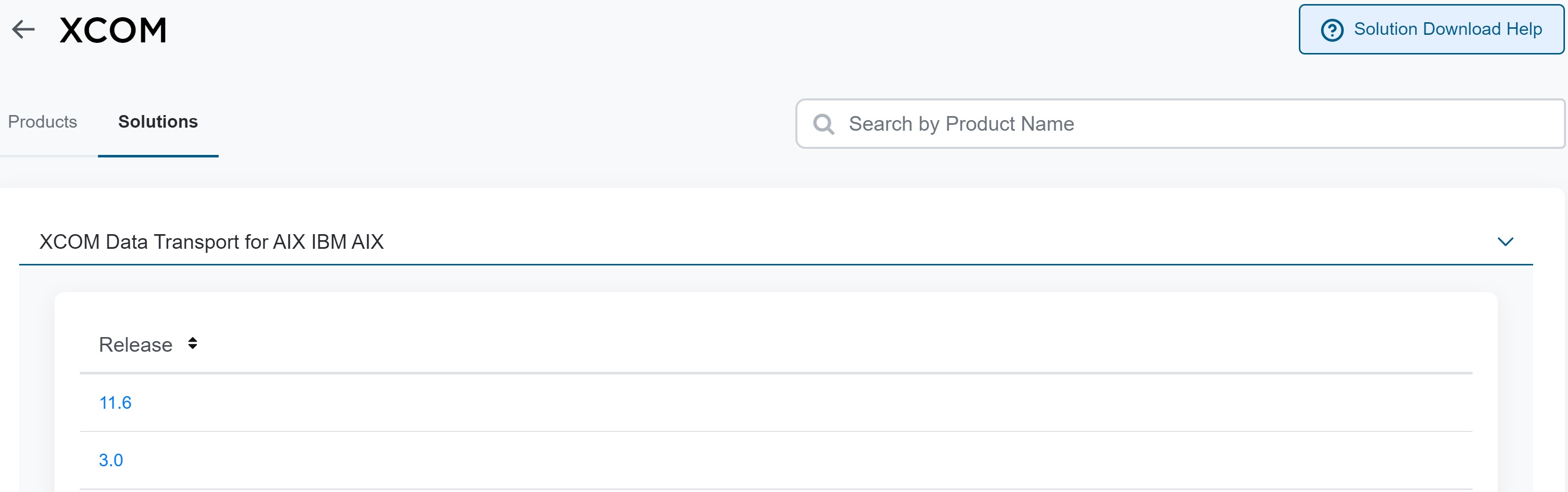Image resolution: width=1568 pixels, height=492 pixels.
Task: Click the magnifying glass search icon
Action: [x=824, y=124]
